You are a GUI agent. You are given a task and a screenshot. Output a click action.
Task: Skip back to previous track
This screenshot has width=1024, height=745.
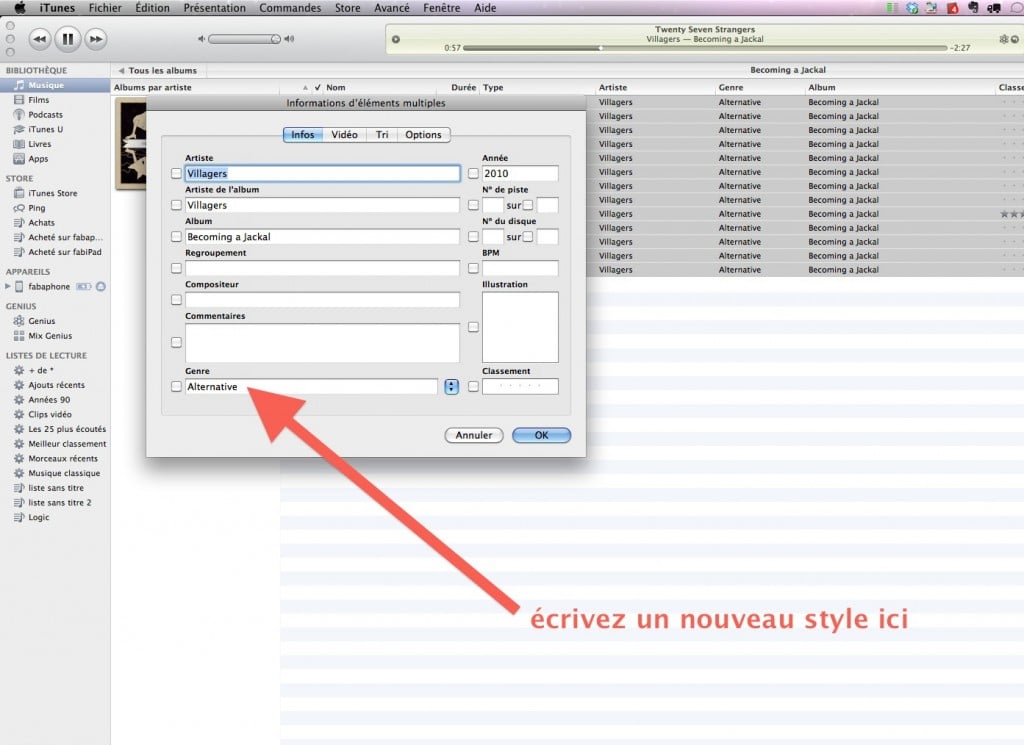click(x=40, y=39)
